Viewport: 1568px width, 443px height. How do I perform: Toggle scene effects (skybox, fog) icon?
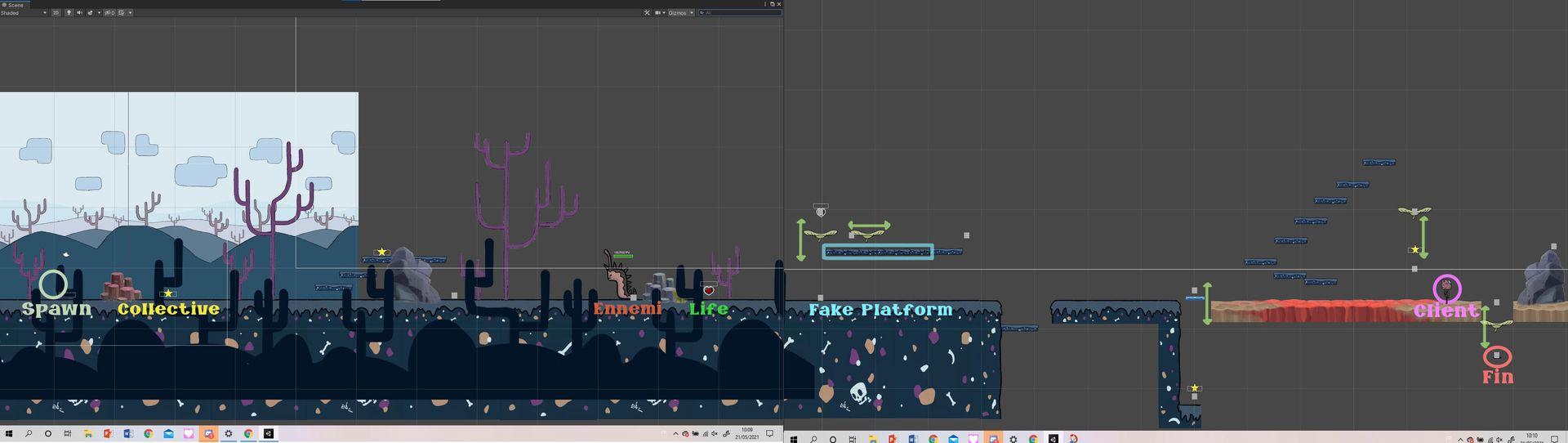click(90, 13)
